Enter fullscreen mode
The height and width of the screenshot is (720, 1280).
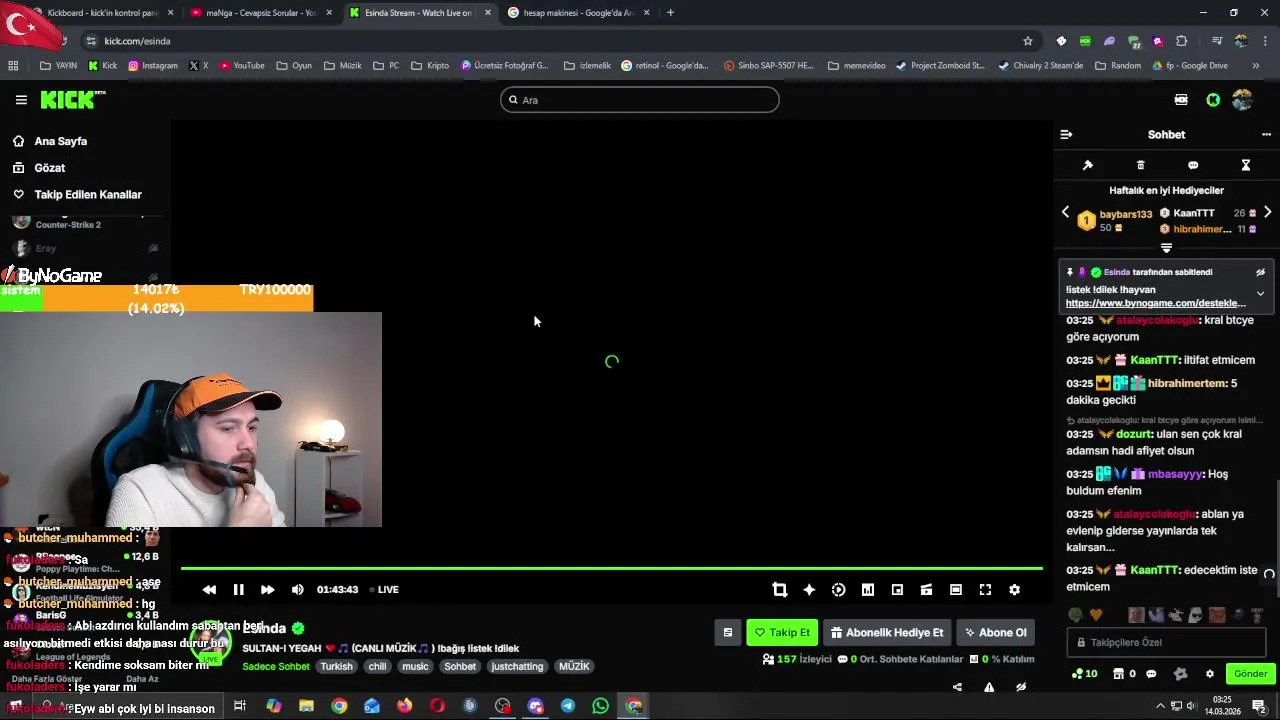coord(985,590)
